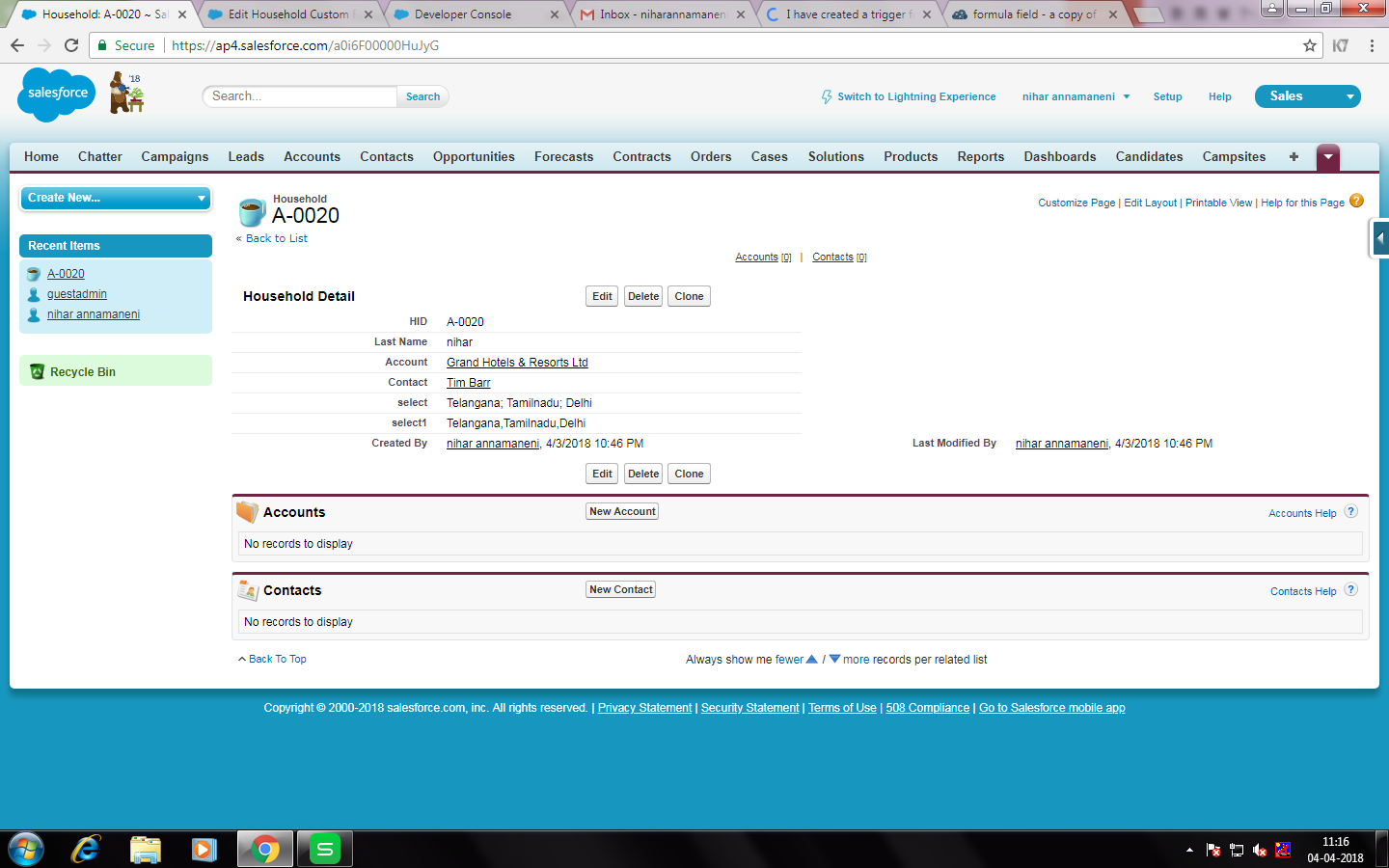Bookmark this page with the star icon
The width and height of the screenshot is (1389, 868).
click(1309, 45)
